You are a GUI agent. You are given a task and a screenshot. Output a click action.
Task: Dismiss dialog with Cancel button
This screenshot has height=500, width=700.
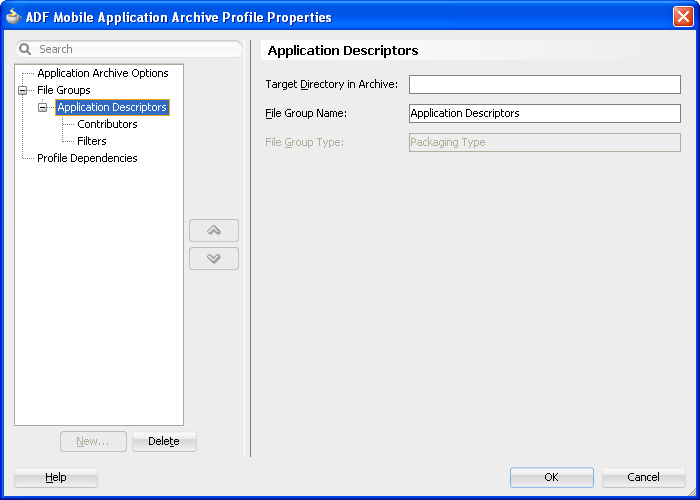coord(643,478)
